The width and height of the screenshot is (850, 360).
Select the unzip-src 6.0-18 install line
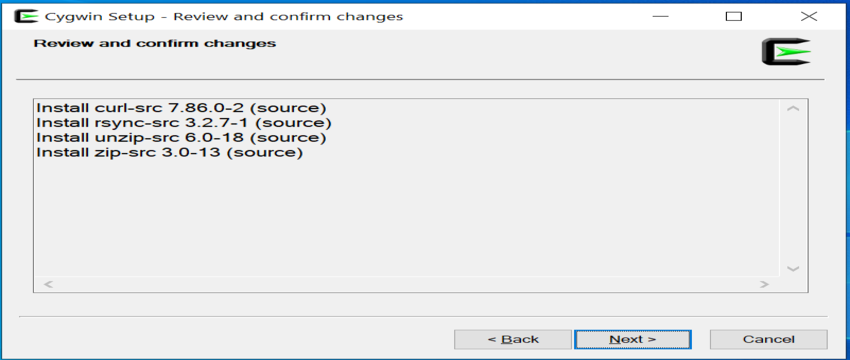182,137
